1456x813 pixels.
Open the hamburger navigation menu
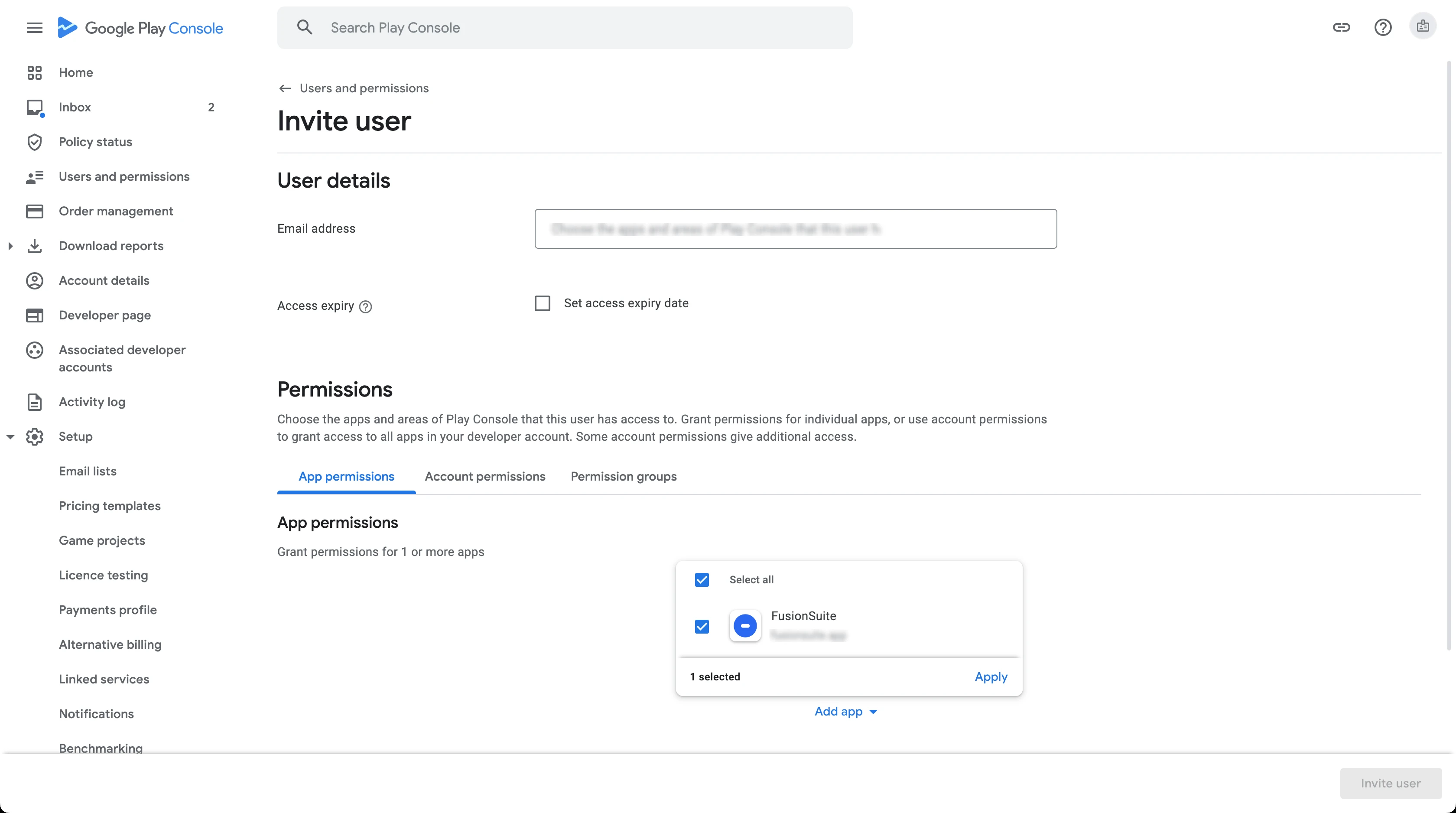pos(35,28)
